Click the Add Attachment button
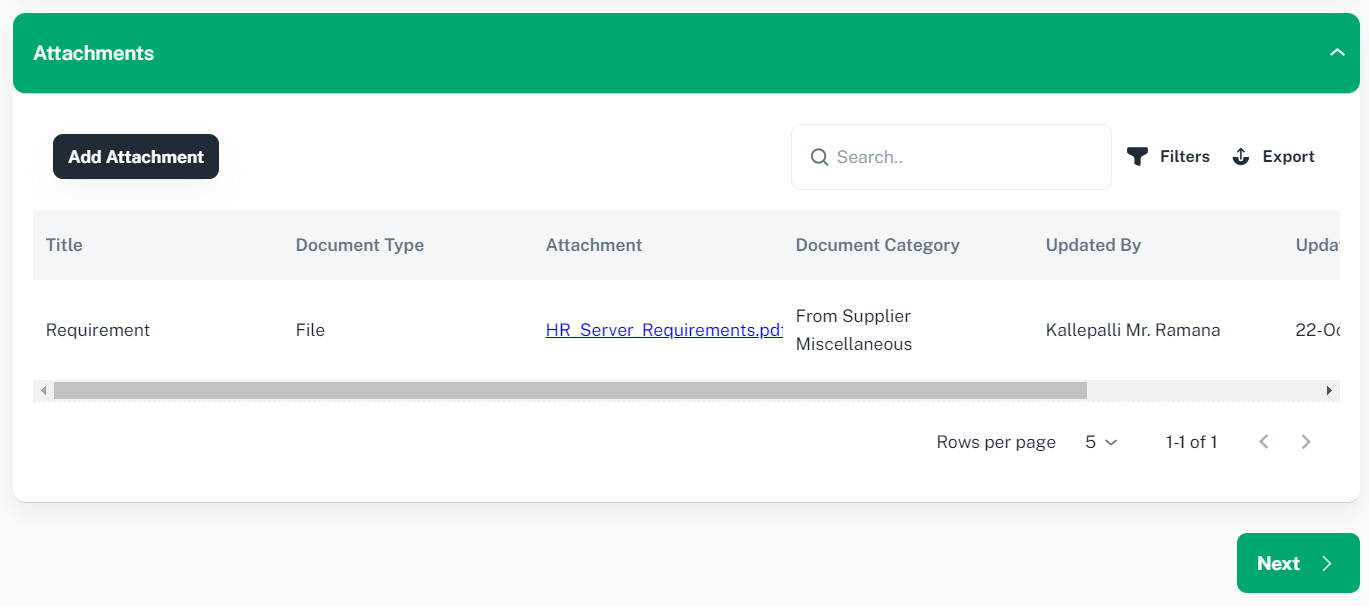1369x606 pixels. (136, 157)
